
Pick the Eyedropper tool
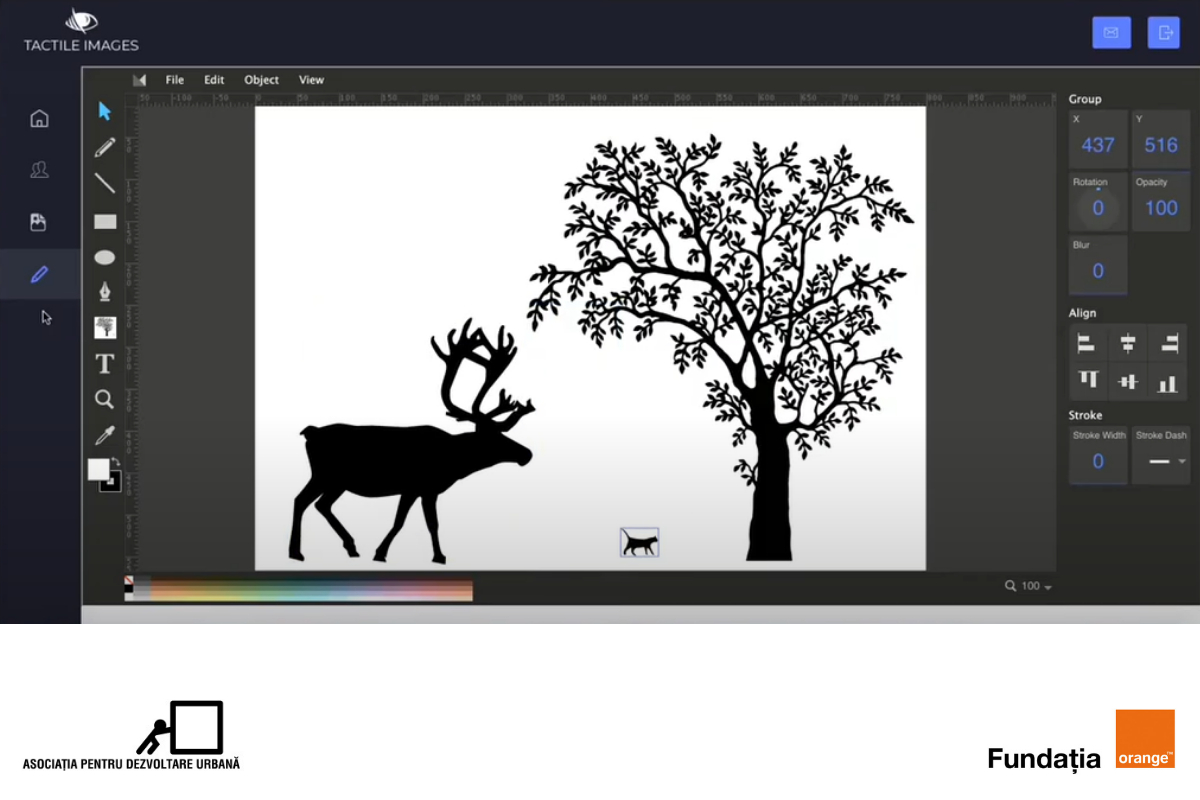[104, 434]
